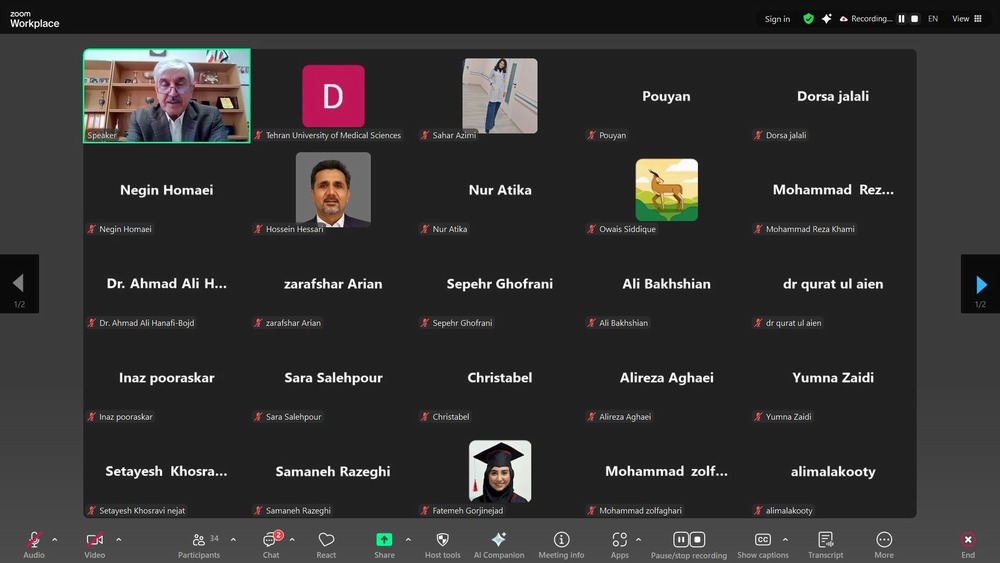1000x563 pixels.
Task: Open the Apps menu icon
Action: tap(620, 541)
